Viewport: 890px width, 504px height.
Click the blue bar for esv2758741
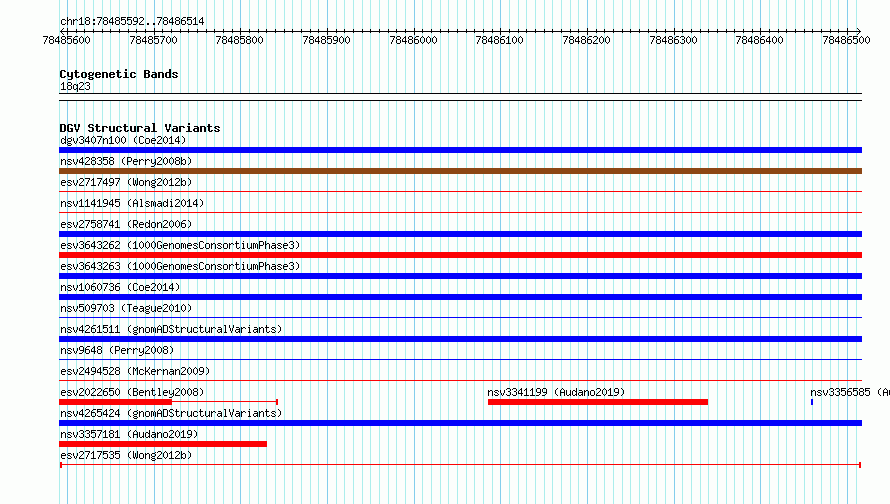[460, 234]
